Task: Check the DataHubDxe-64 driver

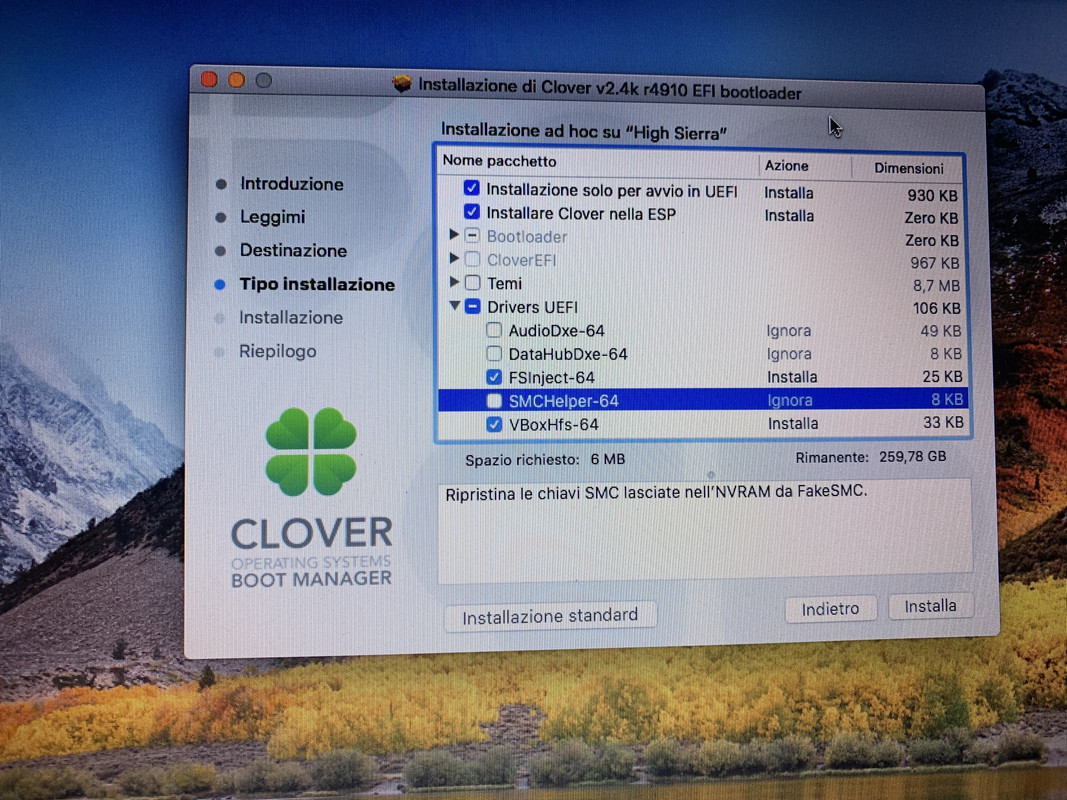Action: 494,353
